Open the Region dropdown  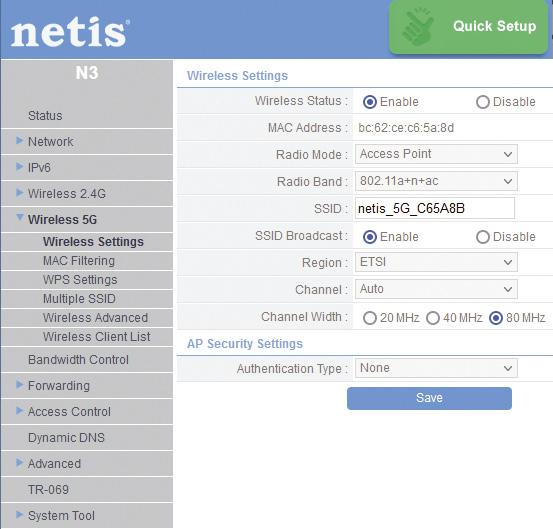coord(436,262)
